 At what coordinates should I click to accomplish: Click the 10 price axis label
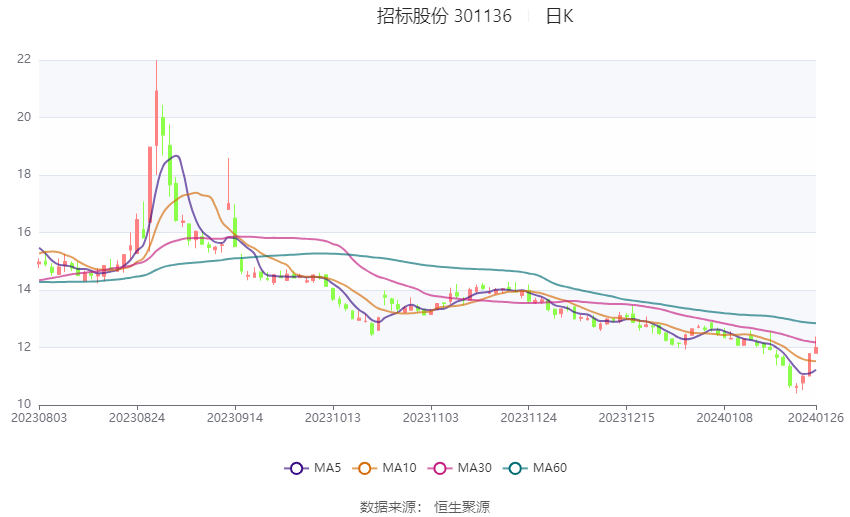point(24,404)
